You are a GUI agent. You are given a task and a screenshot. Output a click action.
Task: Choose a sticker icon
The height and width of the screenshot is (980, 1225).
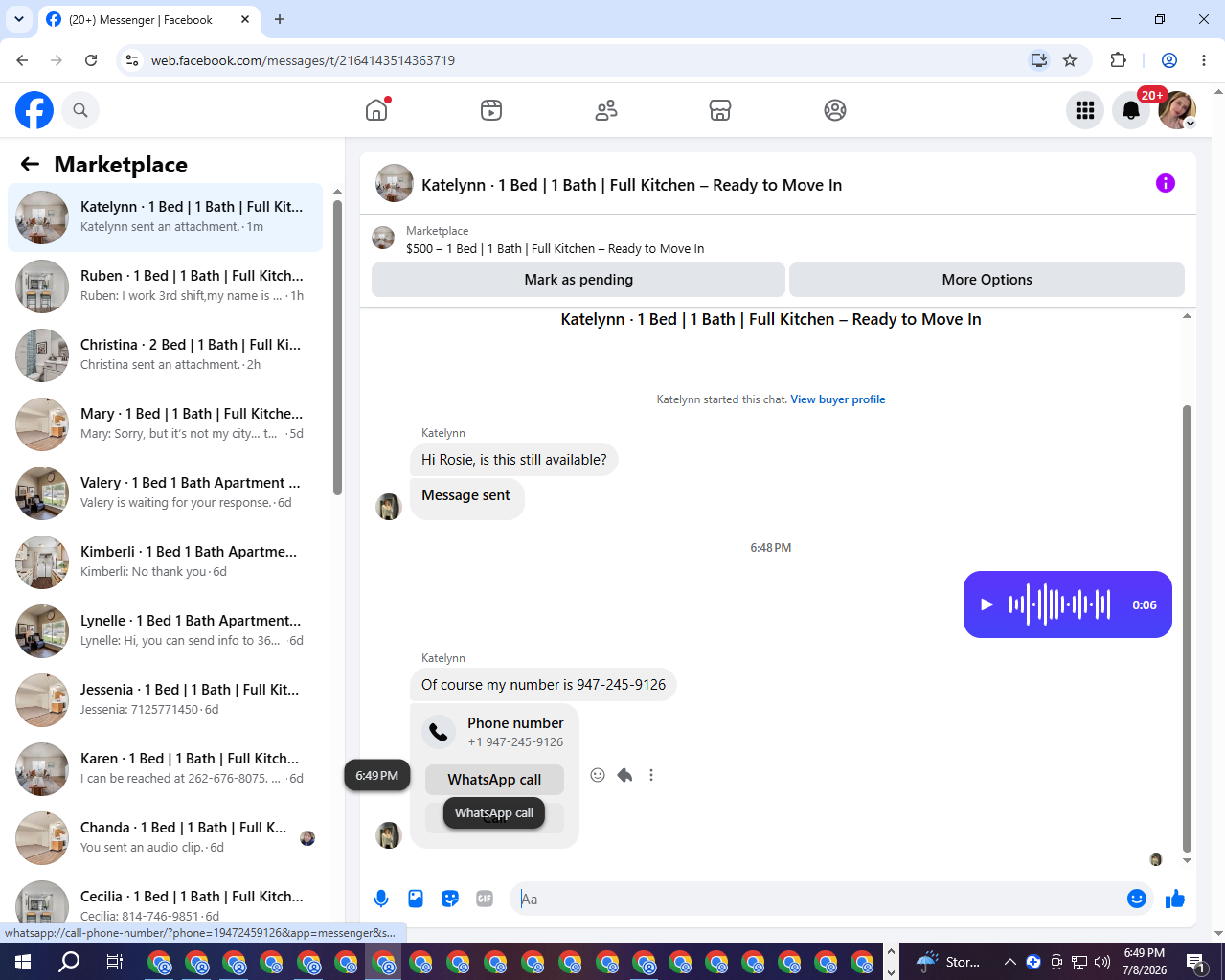coord(450,899)
